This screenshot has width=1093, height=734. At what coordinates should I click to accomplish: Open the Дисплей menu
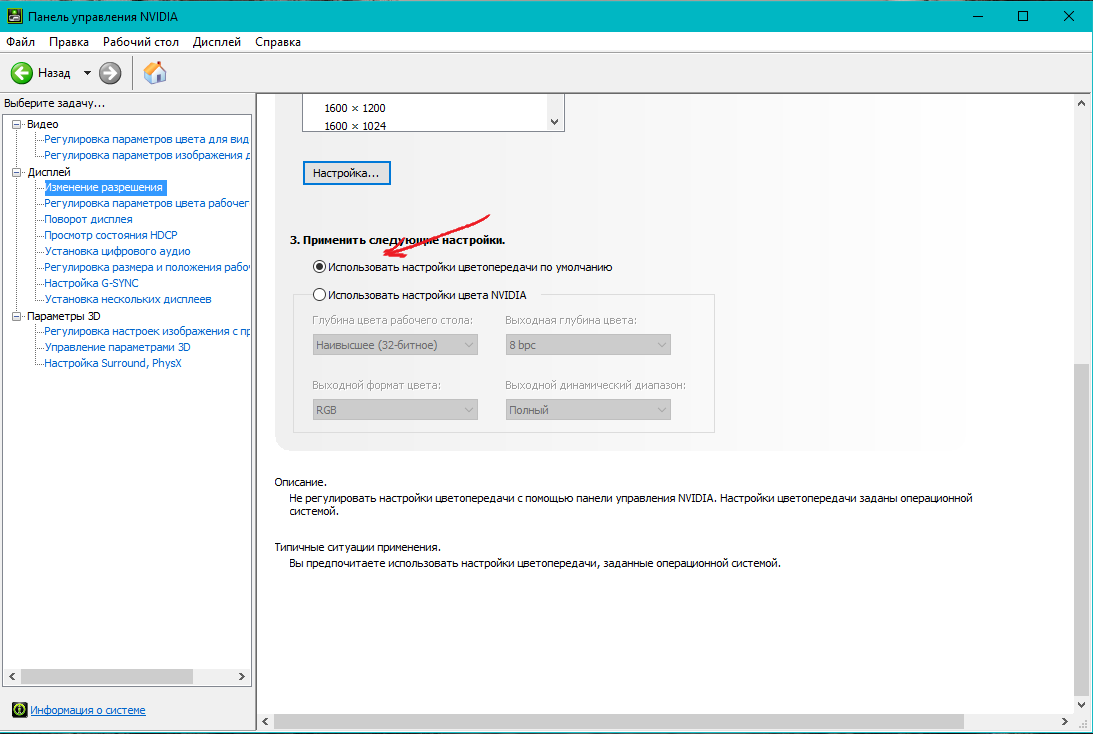(x=217, y=42)
